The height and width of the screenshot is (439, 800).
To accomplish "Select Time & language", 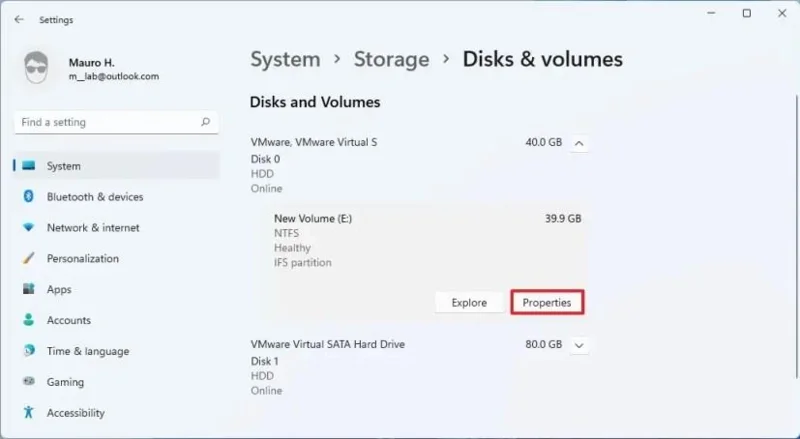I will [117, 351].
